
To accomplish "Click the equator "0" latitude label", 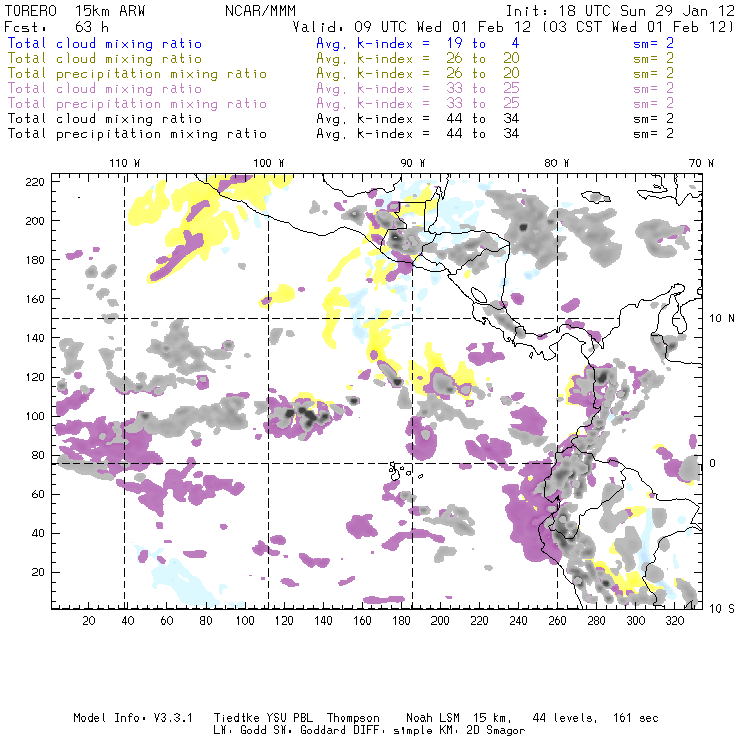I will 713,463.
